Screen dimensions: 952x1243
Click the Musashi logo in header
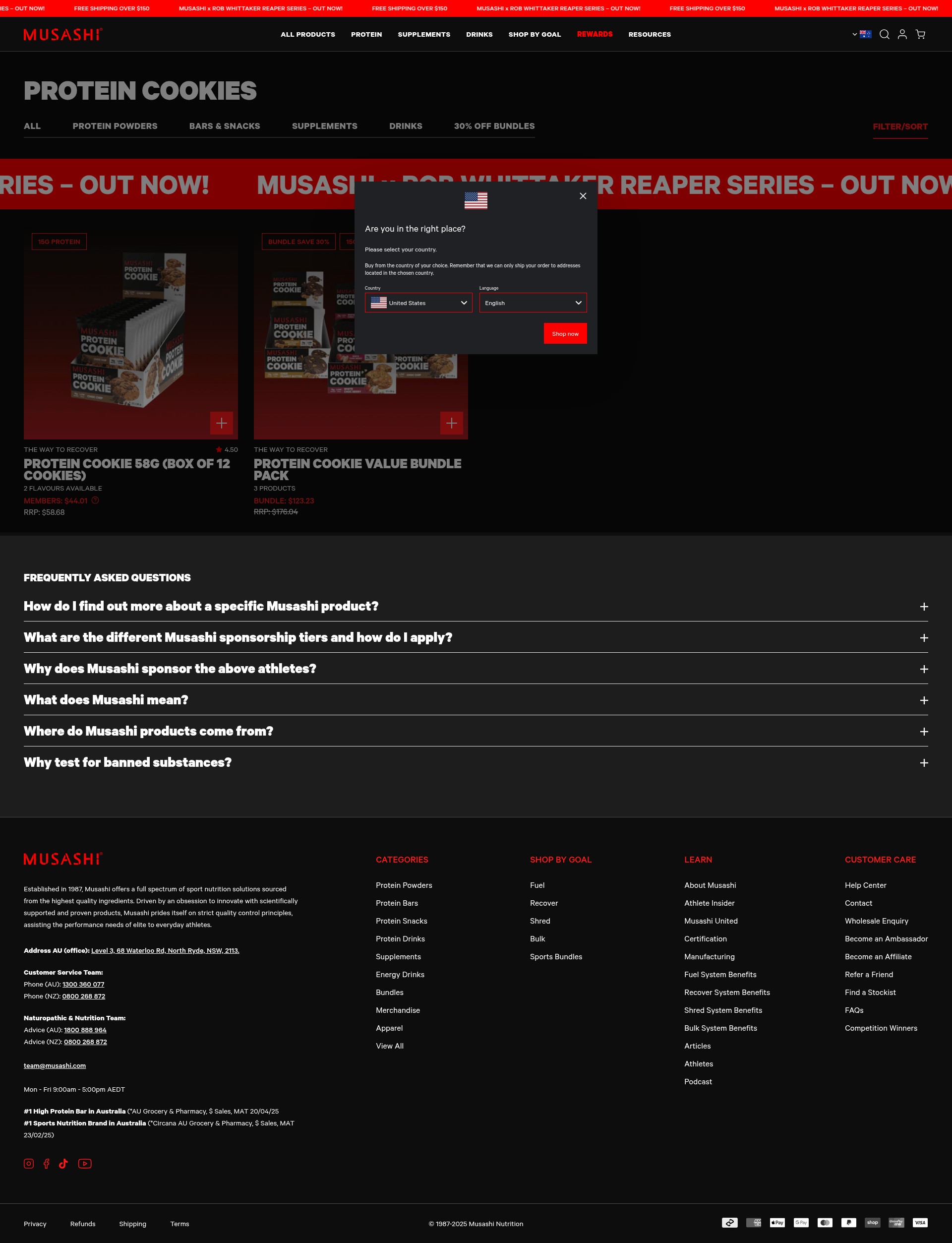coord(63,35)
